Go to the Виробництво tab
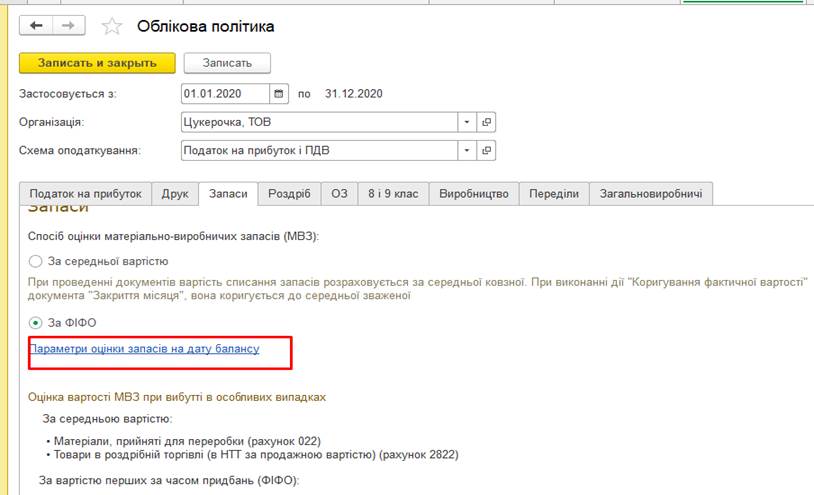The image size is (814, 495). (474, 194)
